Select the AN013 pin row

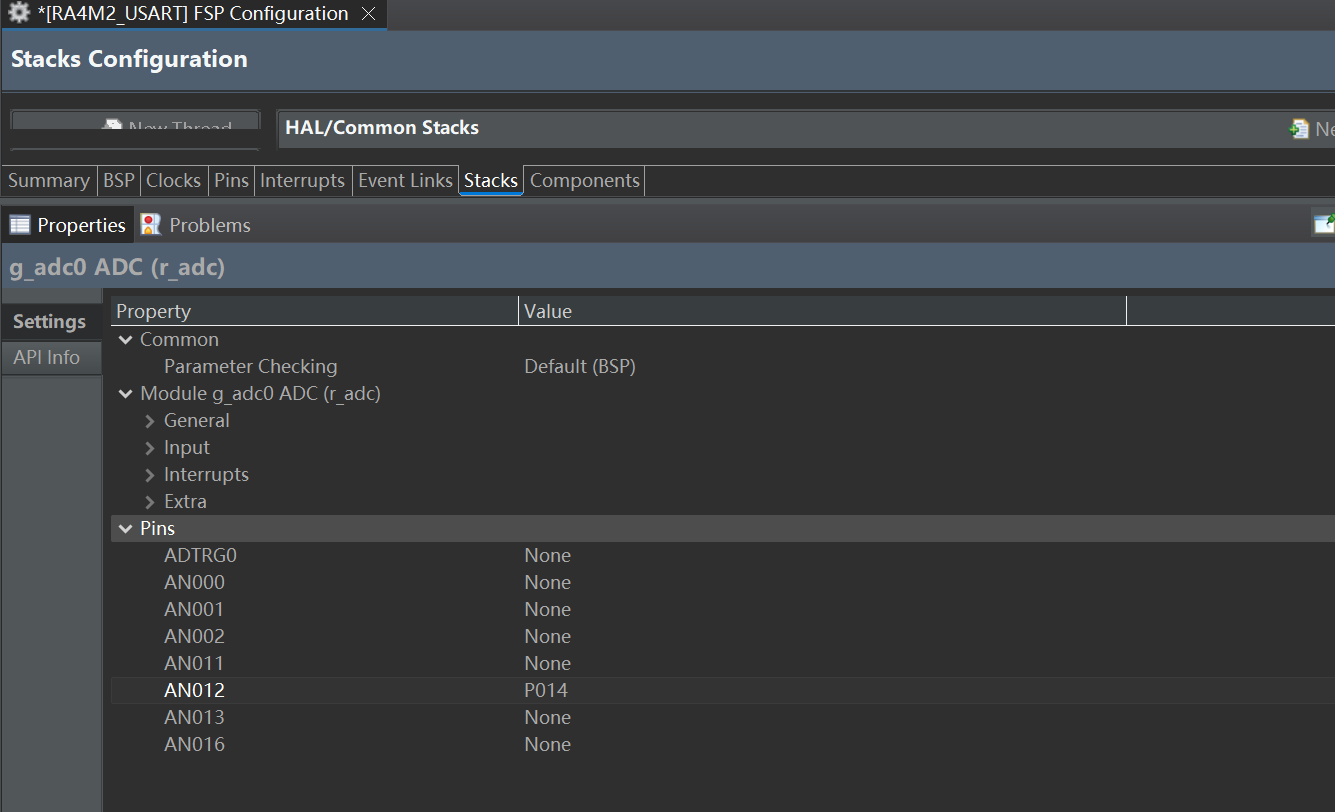point(722,718)
